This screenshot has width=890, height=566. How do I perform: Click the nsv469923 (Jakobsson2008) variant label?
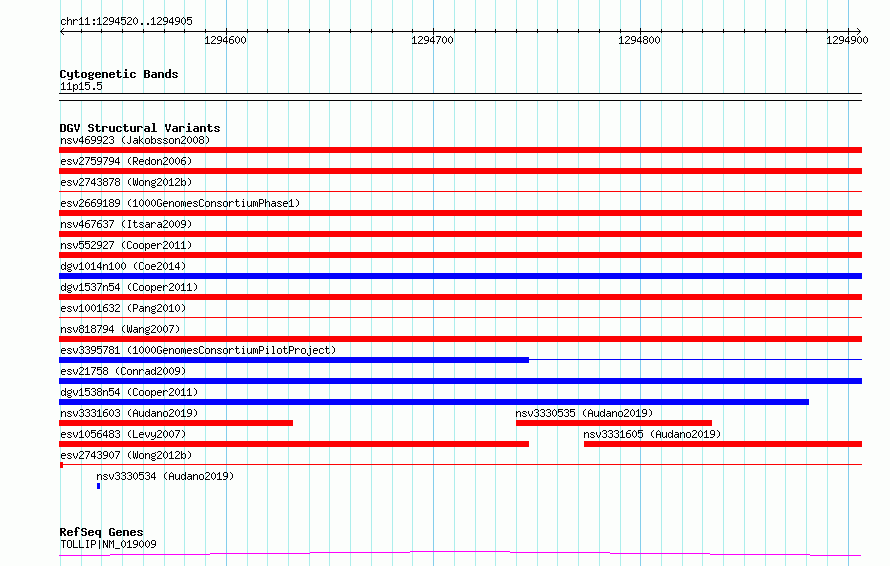tap(135, 140)
